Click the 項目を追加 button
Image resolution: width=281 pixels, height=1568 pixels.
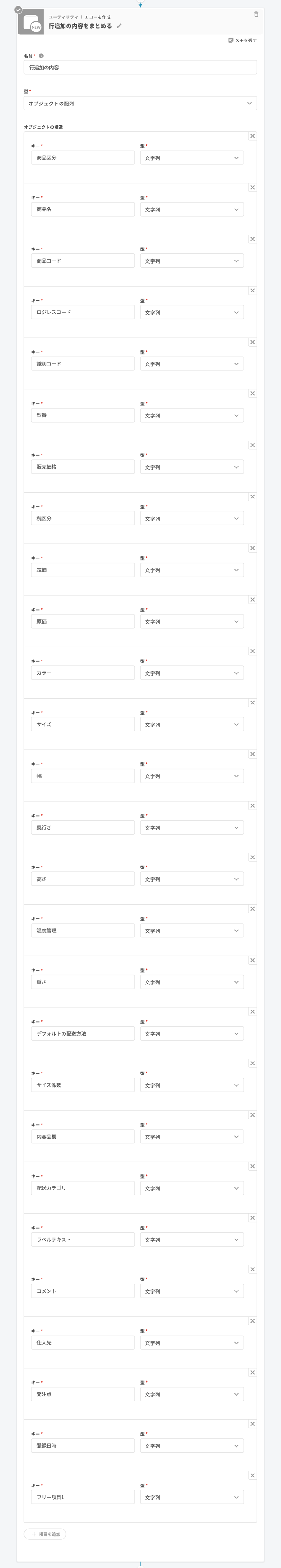tap(45, 1534)
